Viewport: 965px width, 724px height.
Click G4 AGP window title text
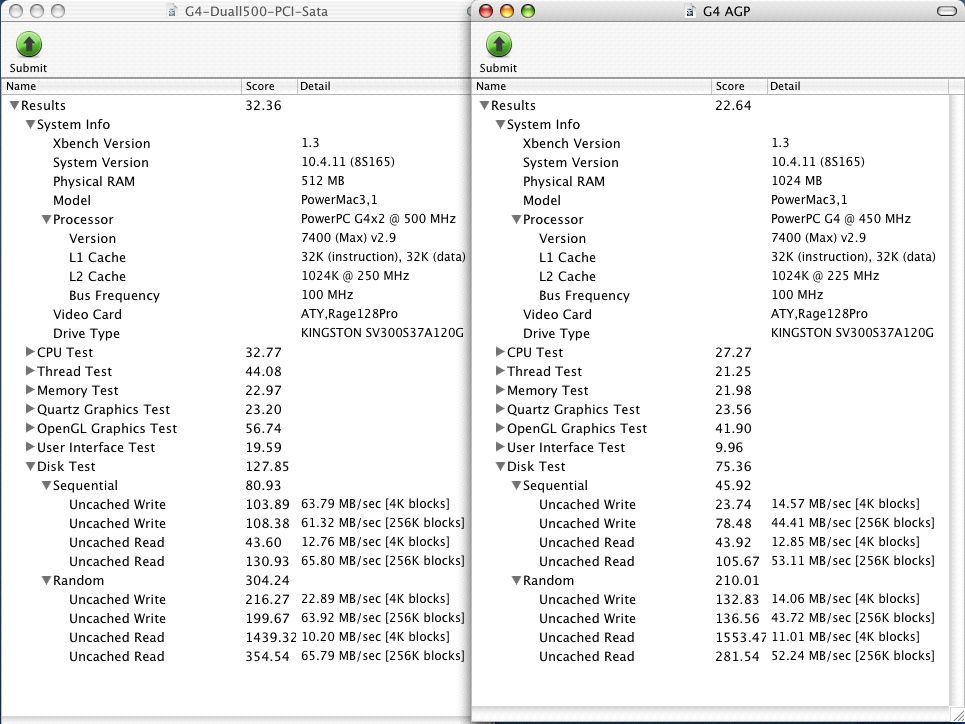click(x=727, y=11)
